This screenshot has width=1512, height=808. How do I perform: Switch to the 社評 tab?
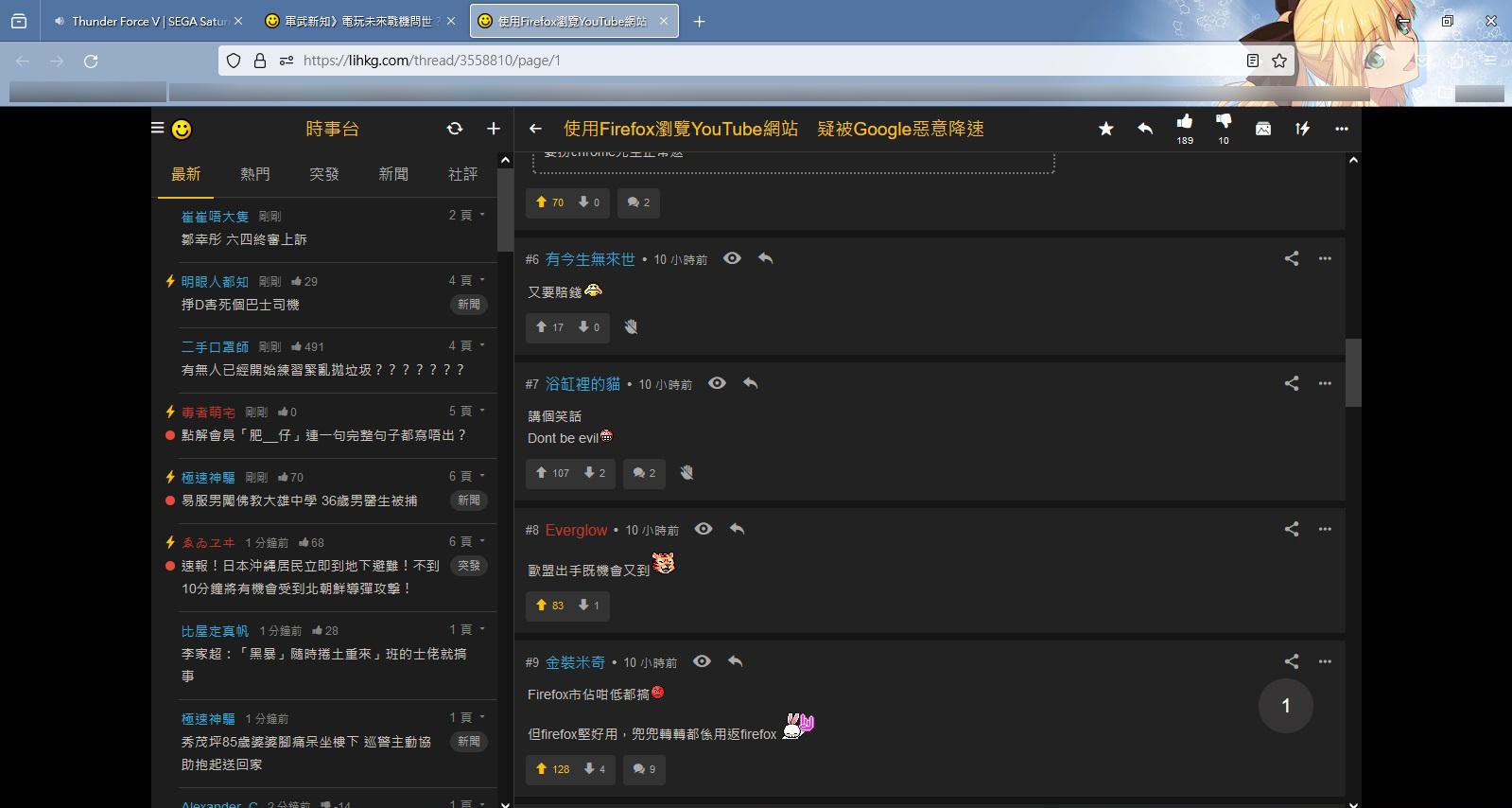click(x=462, y=174)
